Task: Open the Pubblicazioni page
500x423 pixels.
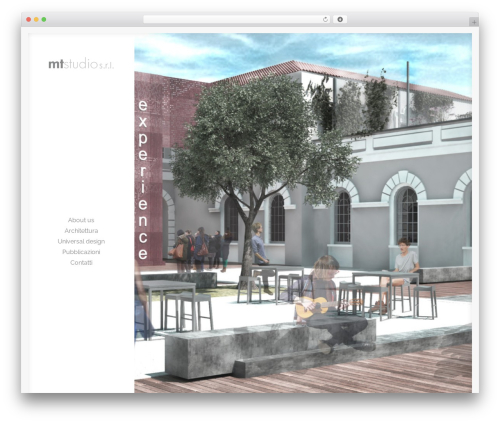Action: pyautogui.click(x=81, y=252)
